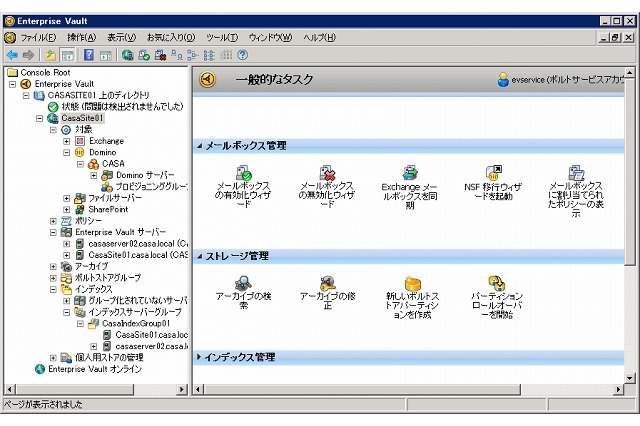Select the SharePoint tree node

pyautogui.click(x=108, y=209)
